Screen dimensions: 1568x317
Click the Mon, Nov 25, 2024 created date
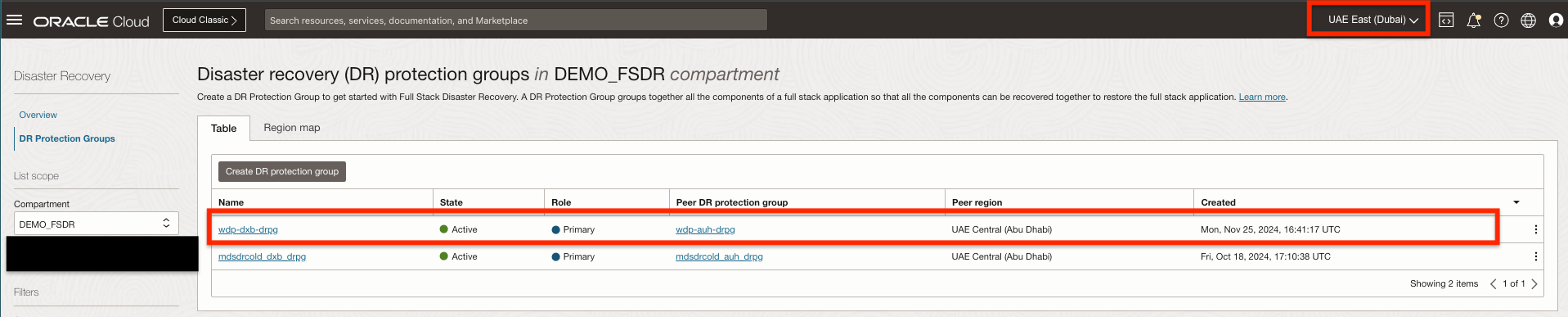point(1270,229)
